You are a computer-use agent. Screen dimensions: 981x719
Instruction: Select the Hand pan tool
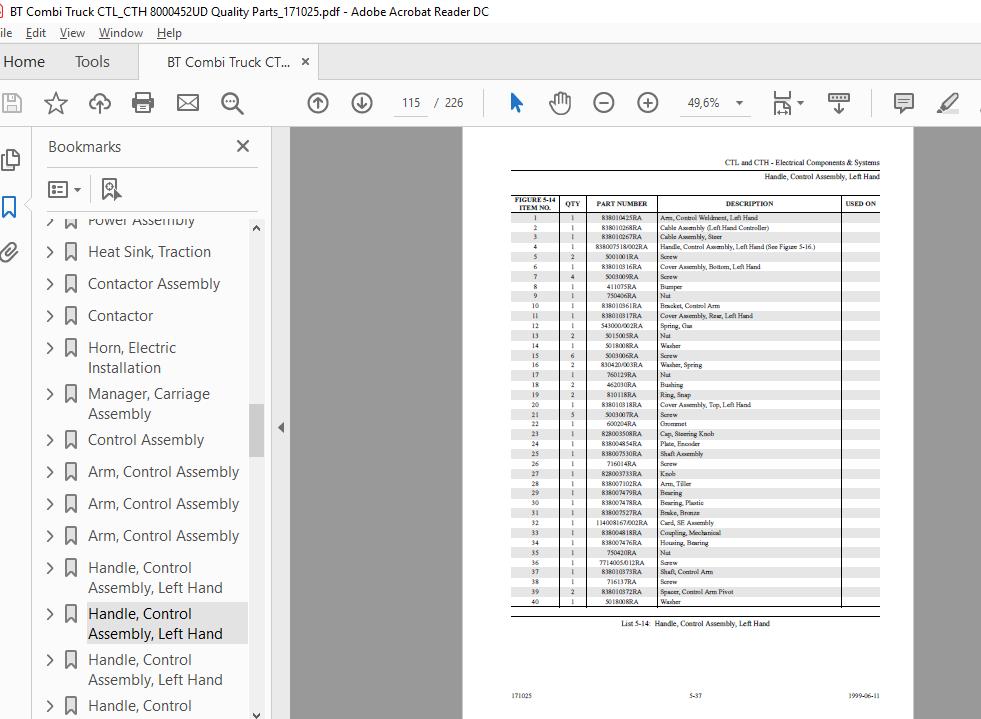(560, 103)
